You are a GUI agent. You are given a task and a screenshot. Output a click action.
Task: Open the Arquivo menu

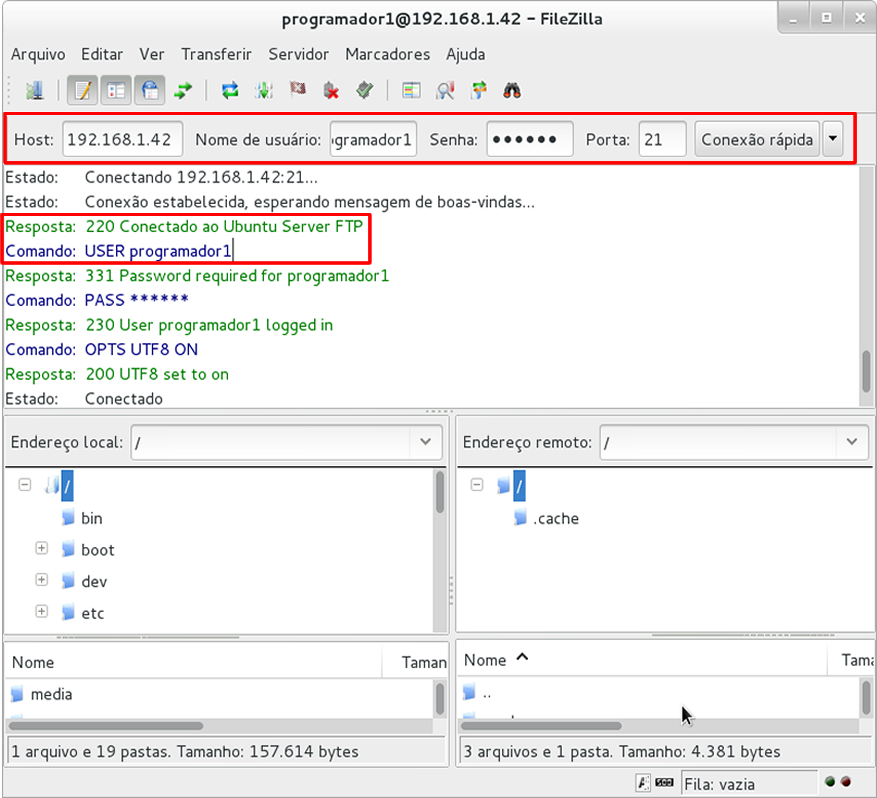(38, 54)
